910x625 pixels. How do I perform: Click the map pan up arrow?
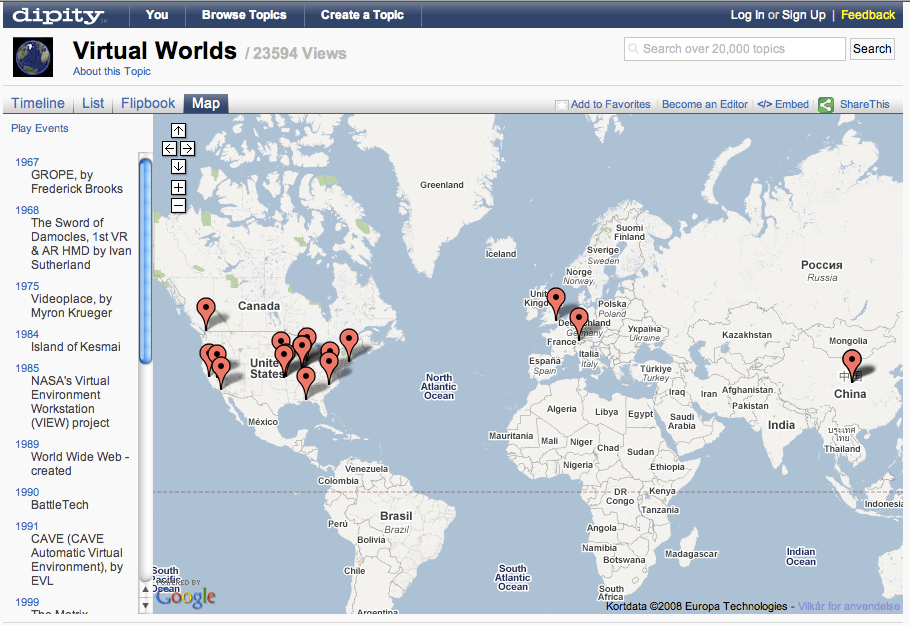pos(178,130)
